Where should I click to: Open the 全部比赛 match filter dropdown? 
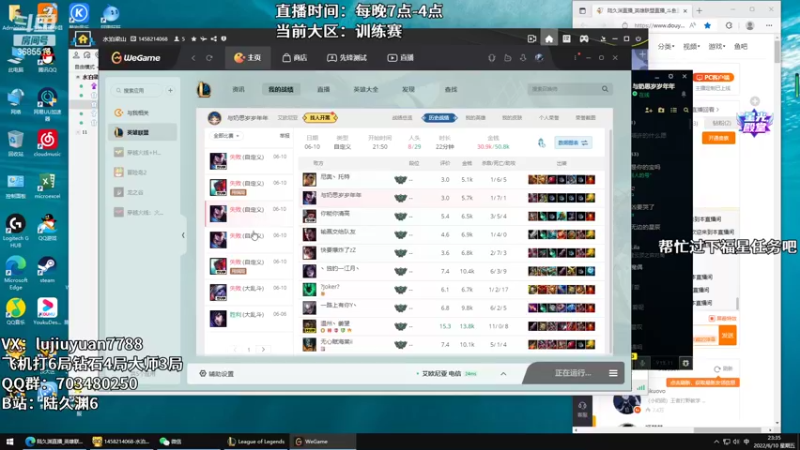tap(226, 136)
